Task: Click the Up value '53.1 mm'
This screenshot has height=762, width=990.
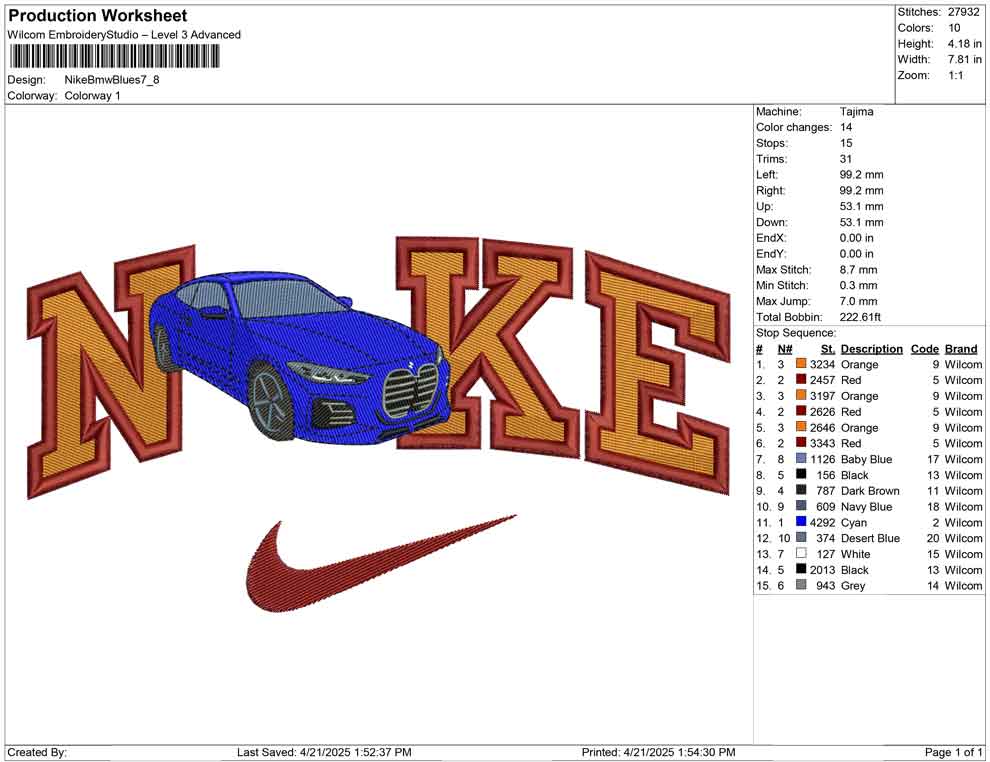Action: [x=861, y=206]
